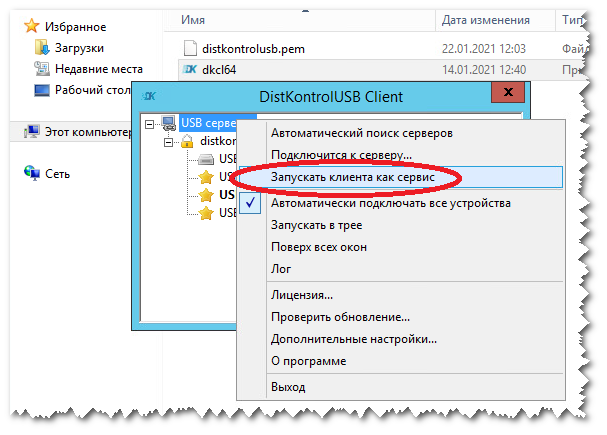Click the Недавние места icon
The height and width of the screenshot is (435, 607).
(42, 69)
